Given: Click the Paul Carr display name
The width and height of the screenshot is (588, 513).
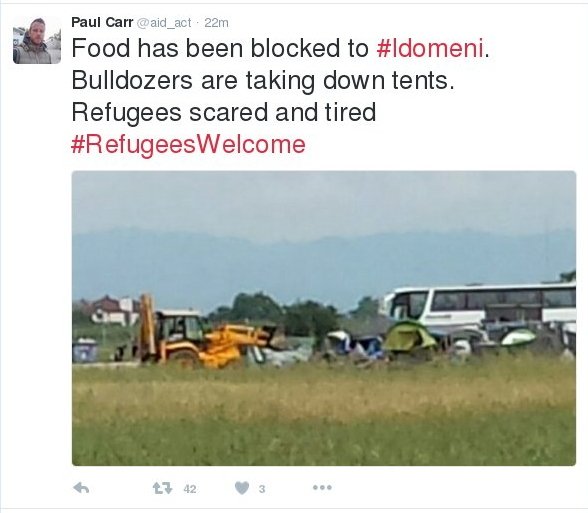Looking at the screenshot, I should tap(102, 22).
